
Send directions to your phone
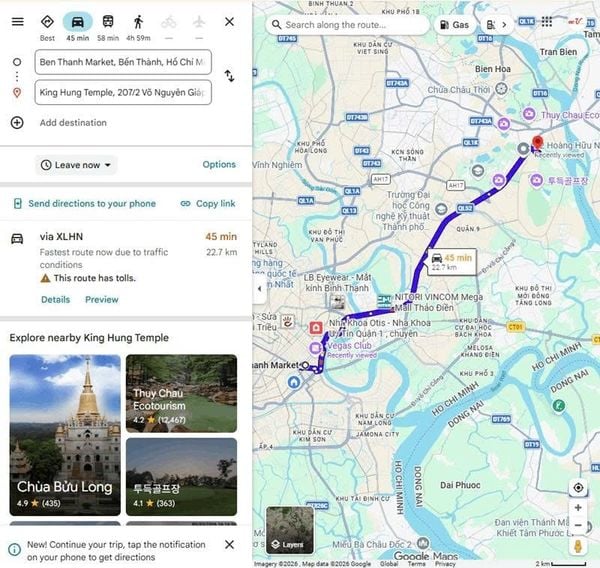pyautogui.click(x=85, y=203)
